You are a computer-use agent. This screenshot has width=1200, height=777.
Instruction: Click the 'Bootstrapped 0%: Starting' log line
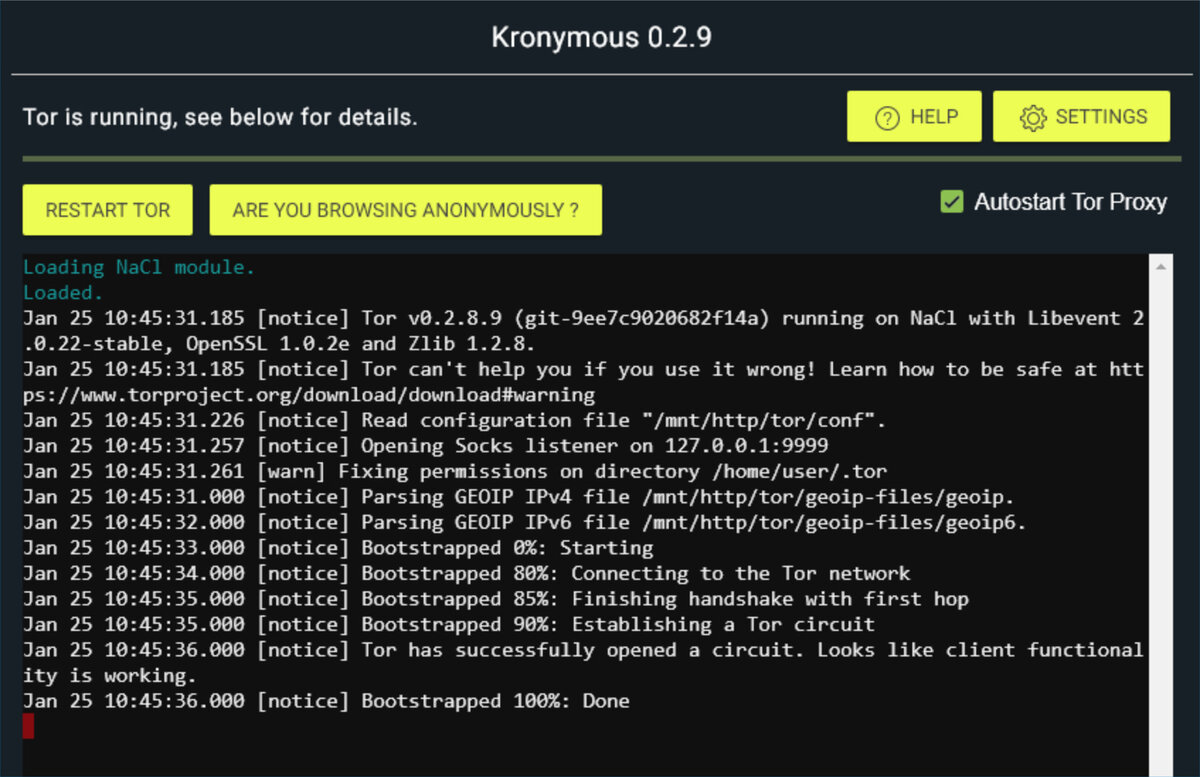coord(338,548)
